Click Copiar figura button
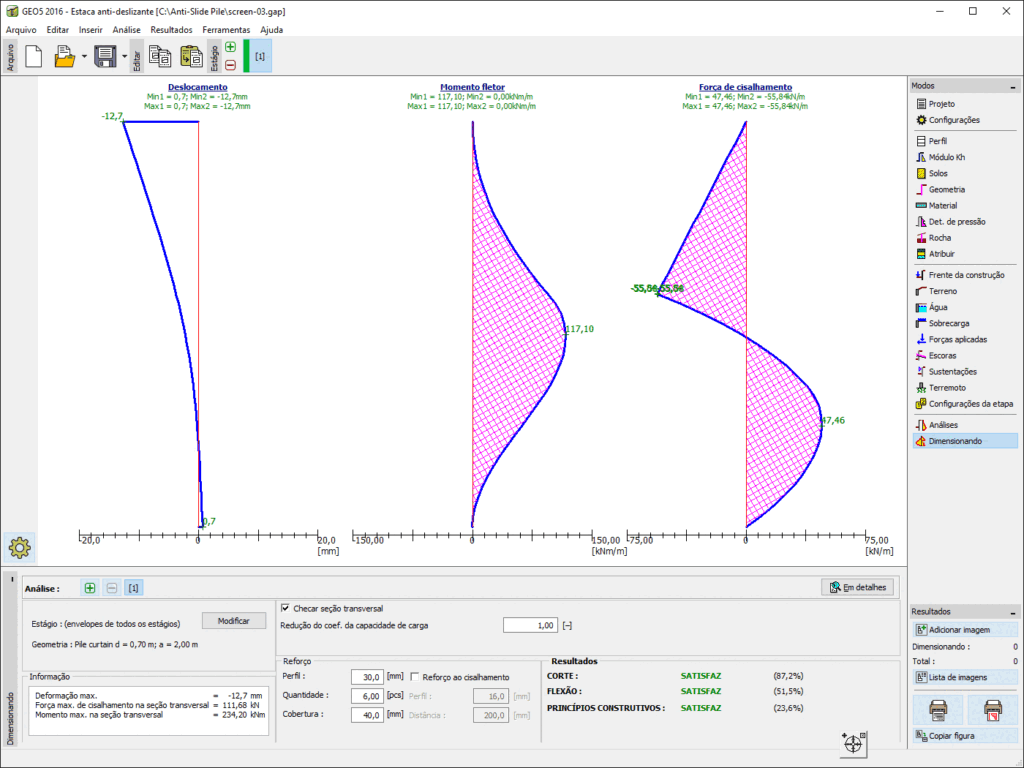Viewport: 1024px width, 768px height. (x=965, y=736)
